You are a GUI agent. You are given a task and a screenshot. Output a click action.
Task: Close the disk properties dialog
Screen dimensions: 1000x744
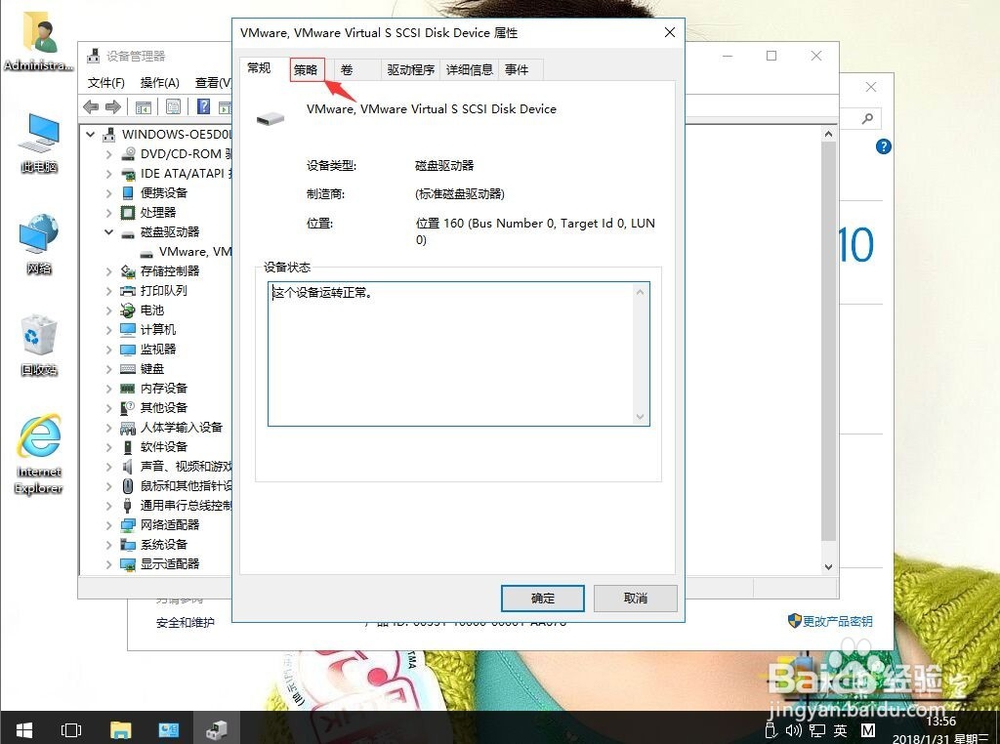(x=670, y=33)
